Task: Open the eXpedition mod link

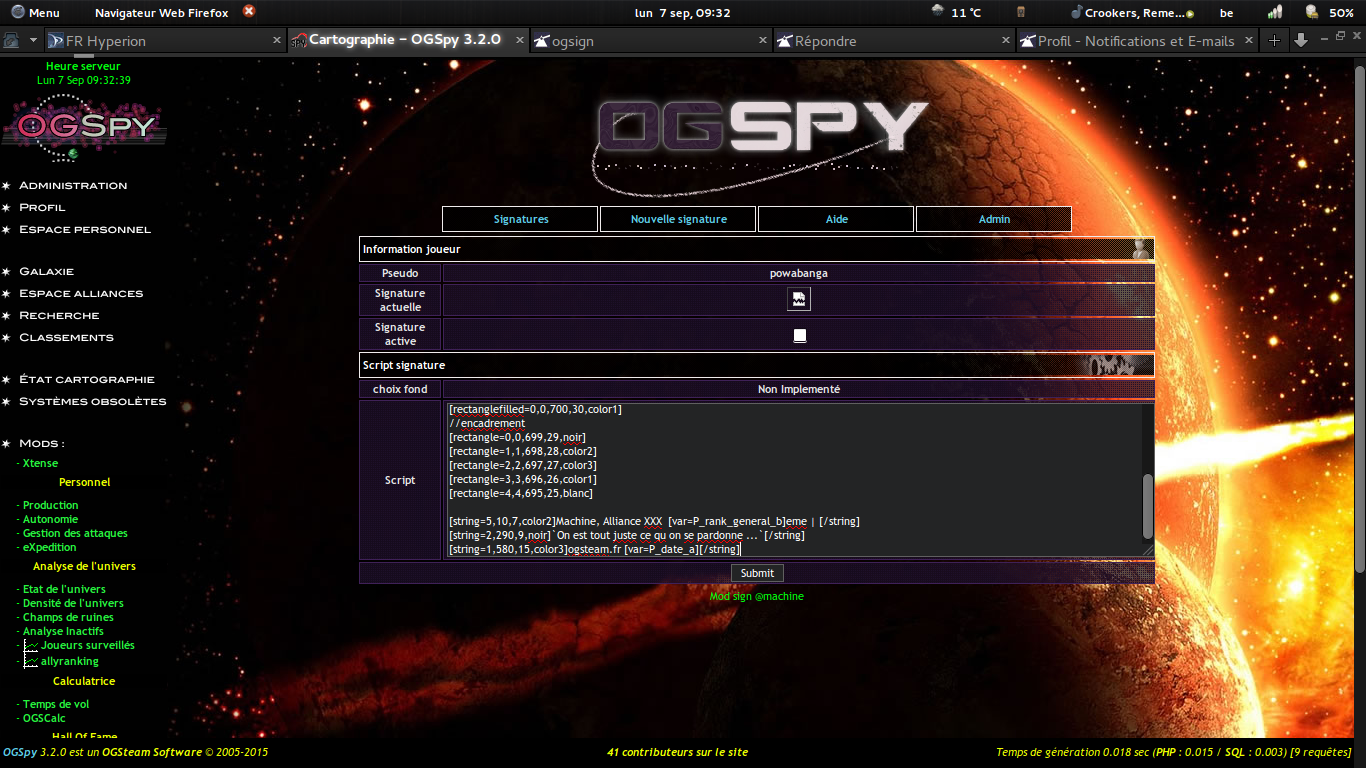Action: [49, 548]
